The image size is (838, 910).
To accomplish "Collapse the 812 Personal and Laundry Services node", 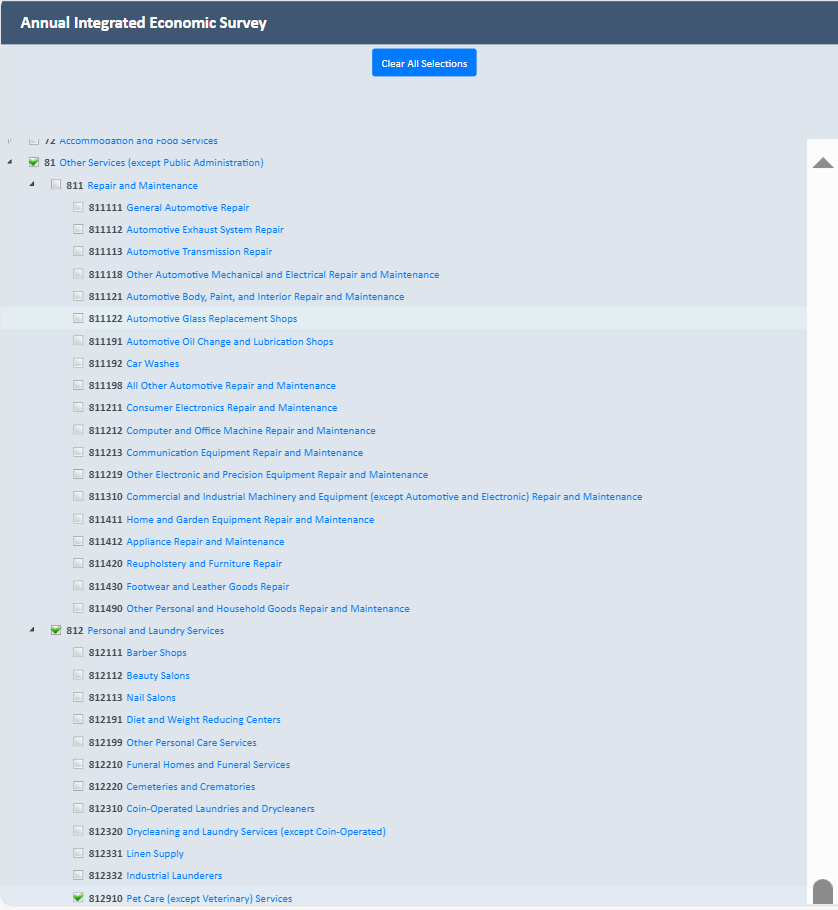I will tap(32, 630).
